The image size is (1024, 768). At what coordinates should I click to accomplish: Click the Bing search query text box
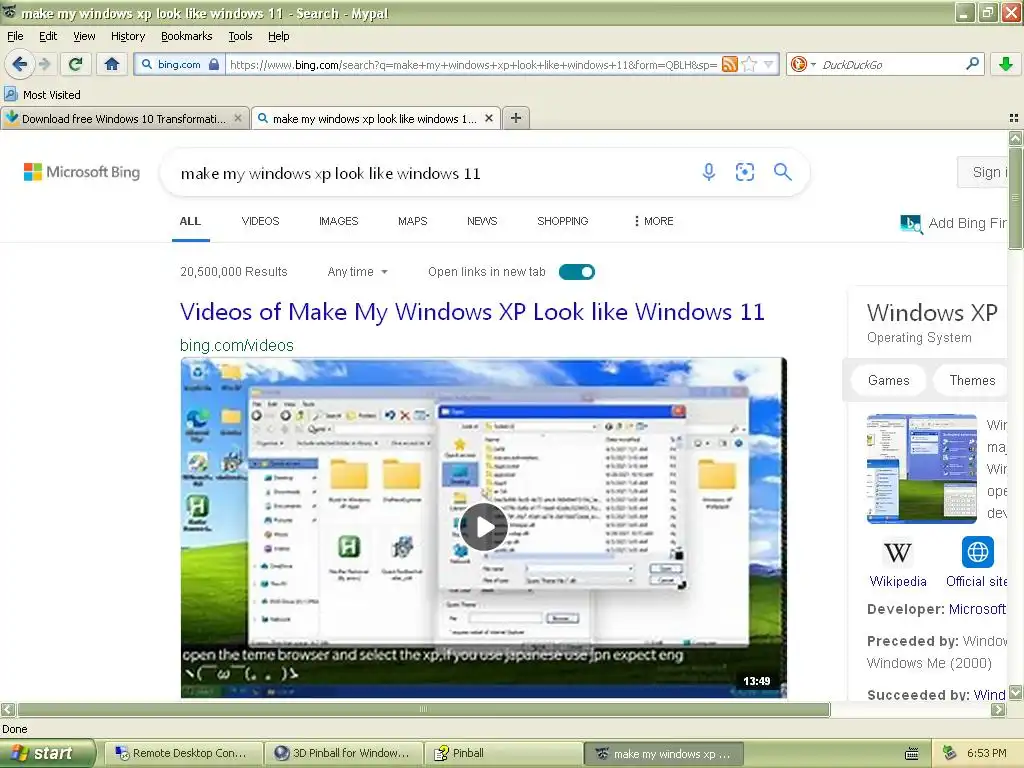click(x=431, y=173)
